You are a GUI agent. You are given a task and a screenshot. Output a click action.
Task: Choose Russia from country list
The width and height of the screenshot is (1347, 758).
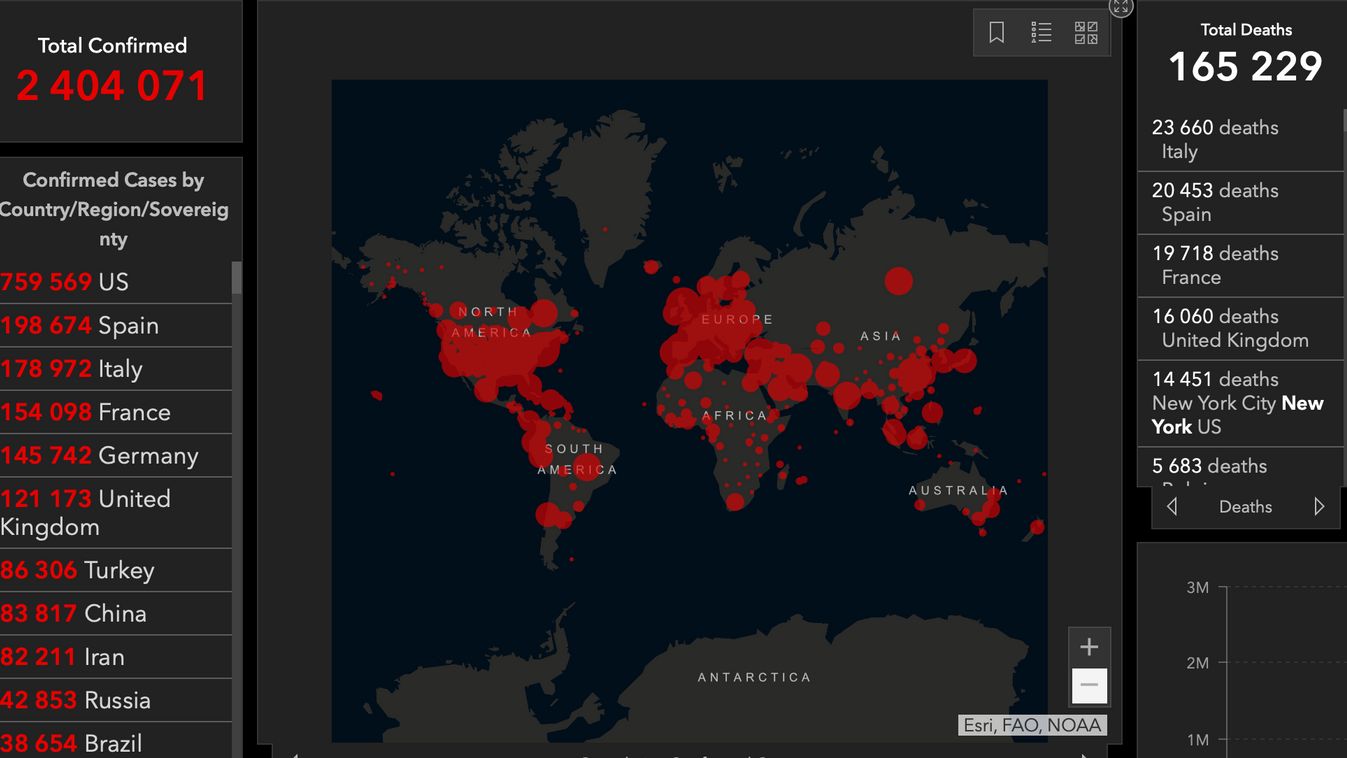pos(116,700)
